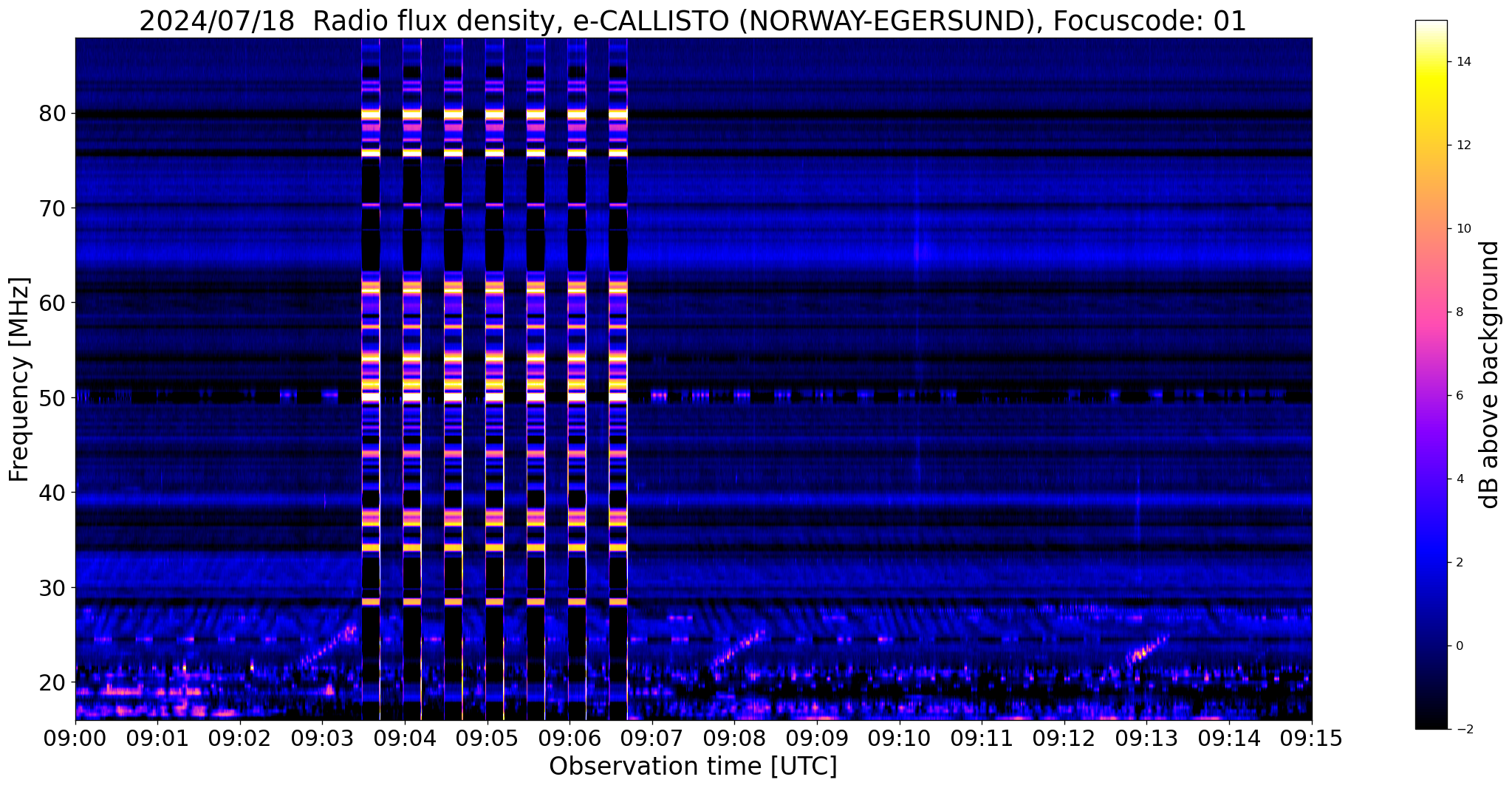Click the 09:13 time tick label
1512x788 pixels.
pos(1147,739)
